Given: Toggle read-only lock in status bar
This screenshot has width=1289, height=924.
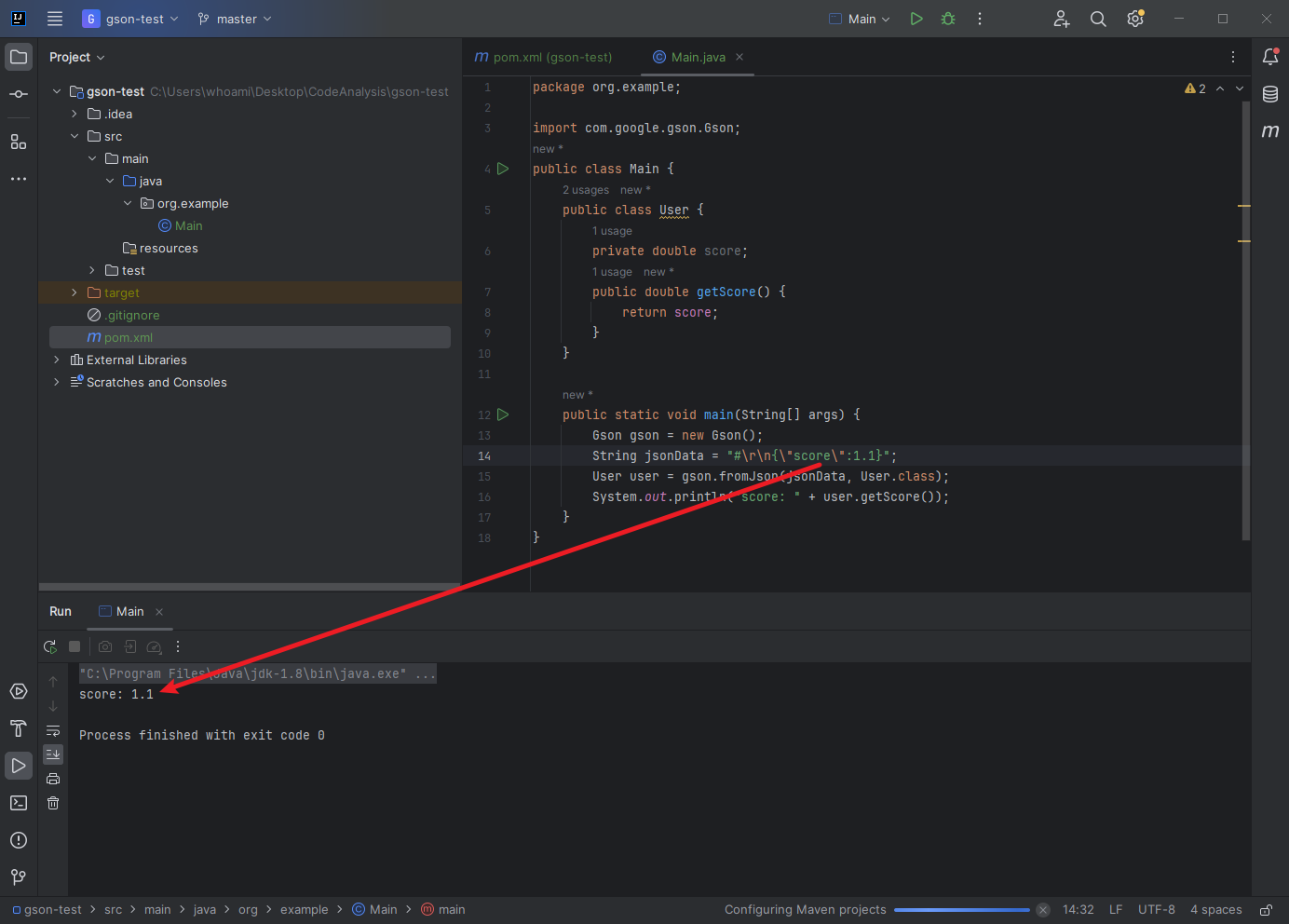Looking at the screenshot, I should click(x=1266, y=910).
